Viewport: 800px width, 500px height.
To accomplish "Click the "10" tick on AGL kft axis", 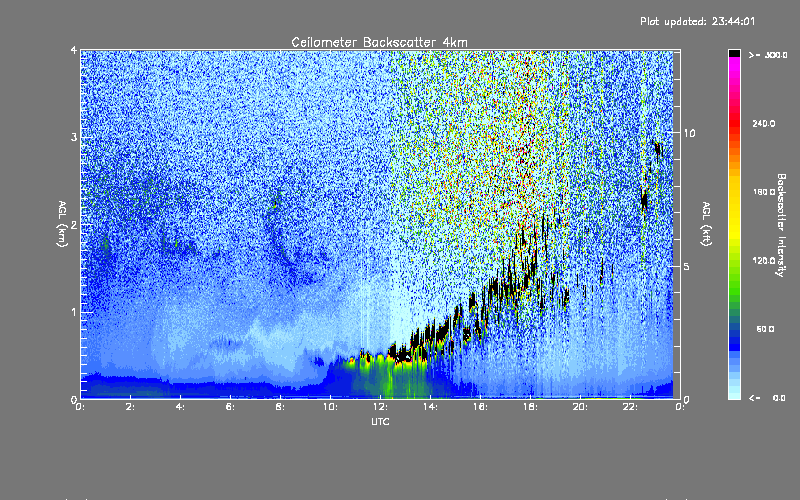I will tap(689, 133).
